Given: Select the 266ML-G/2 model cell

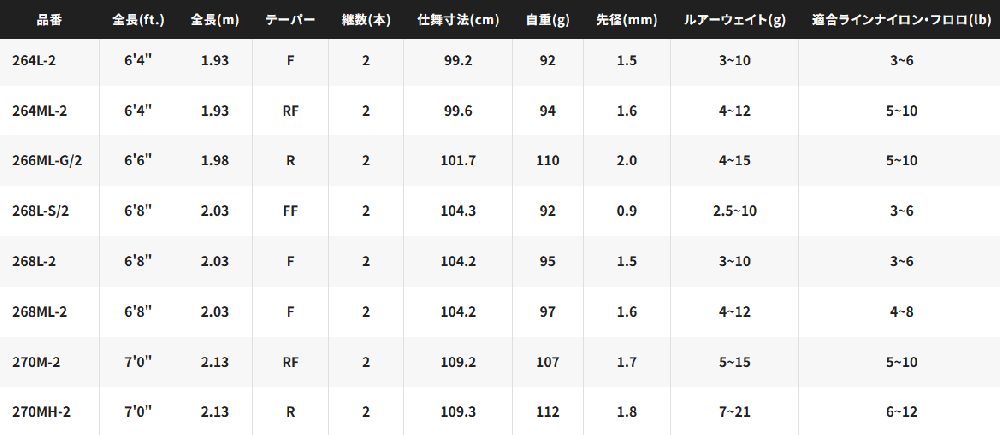Looking at the screenshot, I should pyautogui.click(x=47, y=161).
